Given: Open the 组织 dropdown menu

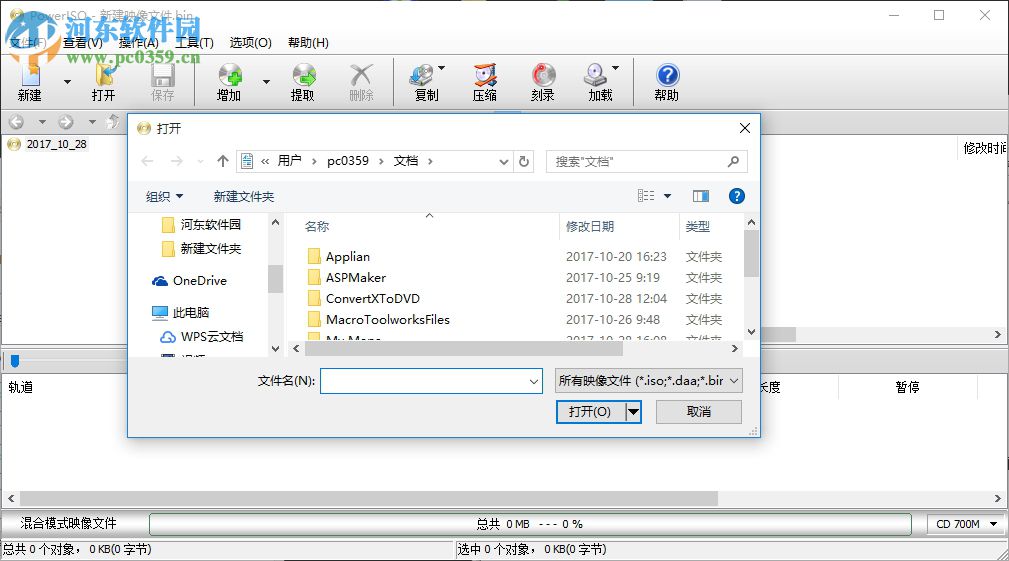Looking at the screenshot, I should coord(164,196).
